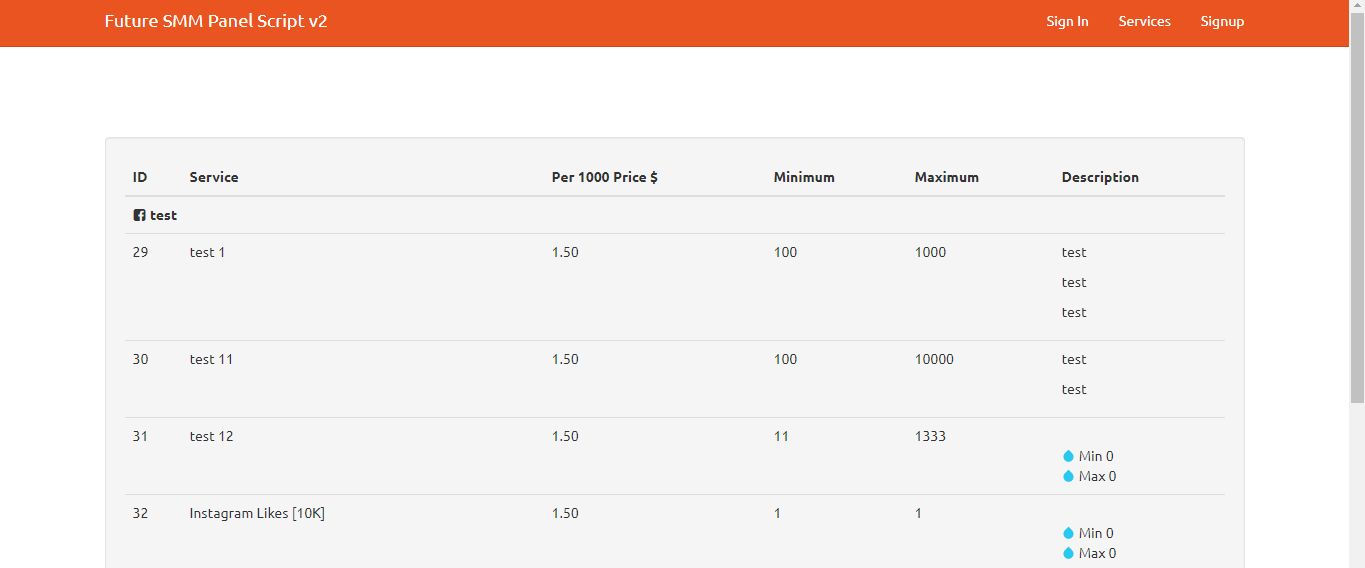This screenshot has width=1365, height=568.
Task: Select the test 1 service row
Action: point(675,287)
